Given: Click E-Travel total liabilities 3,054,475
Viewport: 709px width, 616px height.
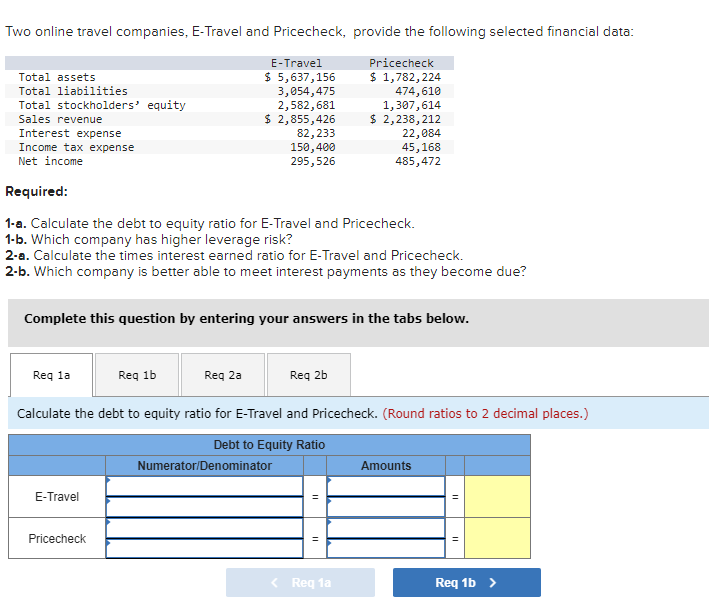Looking at the screenshot, I should 306,91.
